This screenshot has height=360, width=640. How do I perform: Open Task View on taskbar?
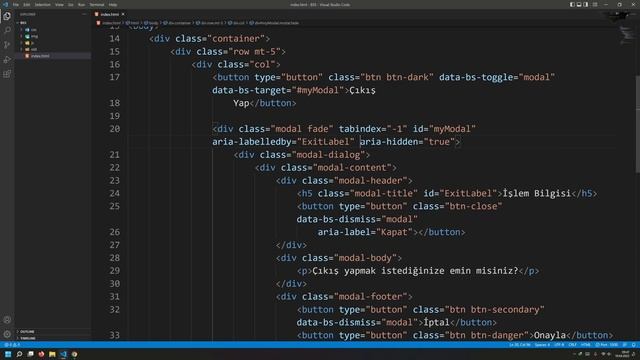[x=30, y=354]
